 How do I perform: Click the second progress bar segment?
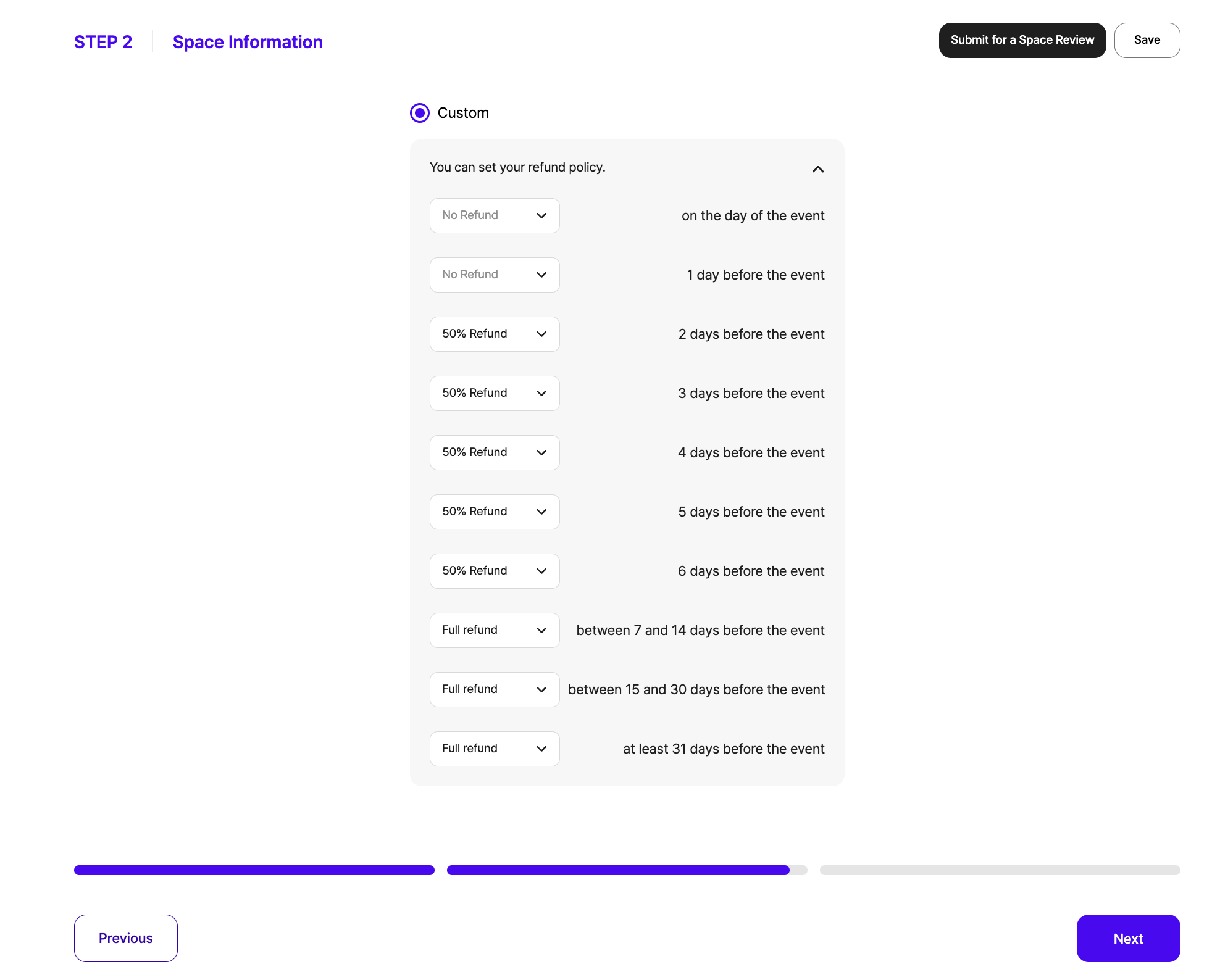(627, 870)
